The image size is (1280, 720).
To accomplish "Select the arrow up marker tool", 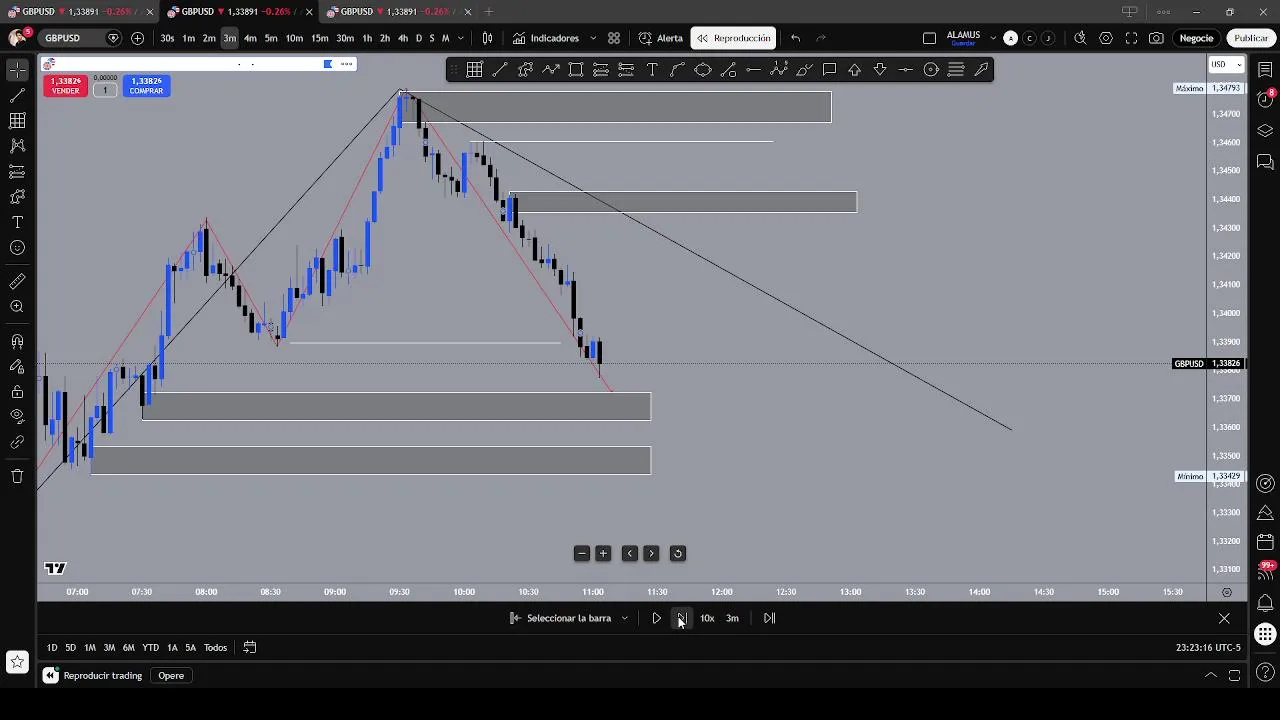I will pyautogui.click(x=855, y=69).
